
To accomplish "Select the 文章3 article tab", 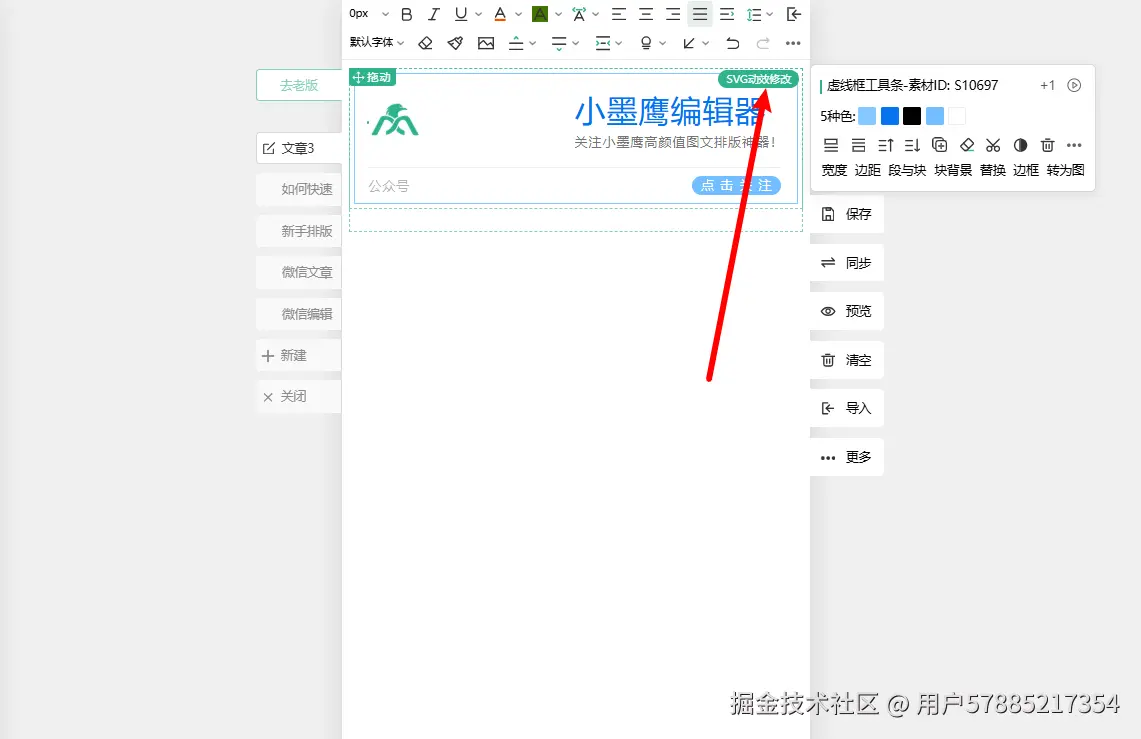I will tap(299, 148).
